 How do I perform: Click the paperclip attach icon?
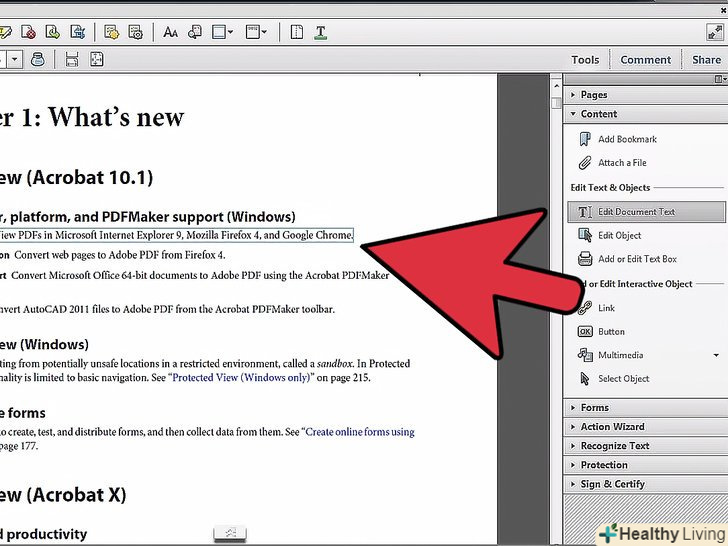585,162
